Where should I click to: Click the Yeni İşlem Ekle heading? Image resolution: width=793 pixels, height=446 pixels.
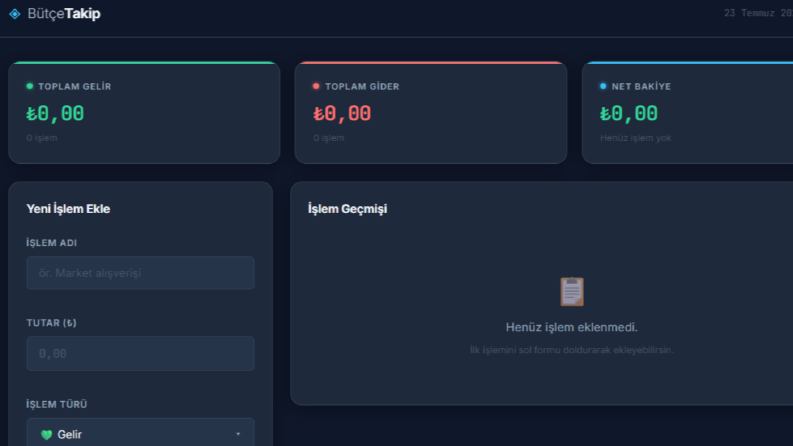coord(68,209)
